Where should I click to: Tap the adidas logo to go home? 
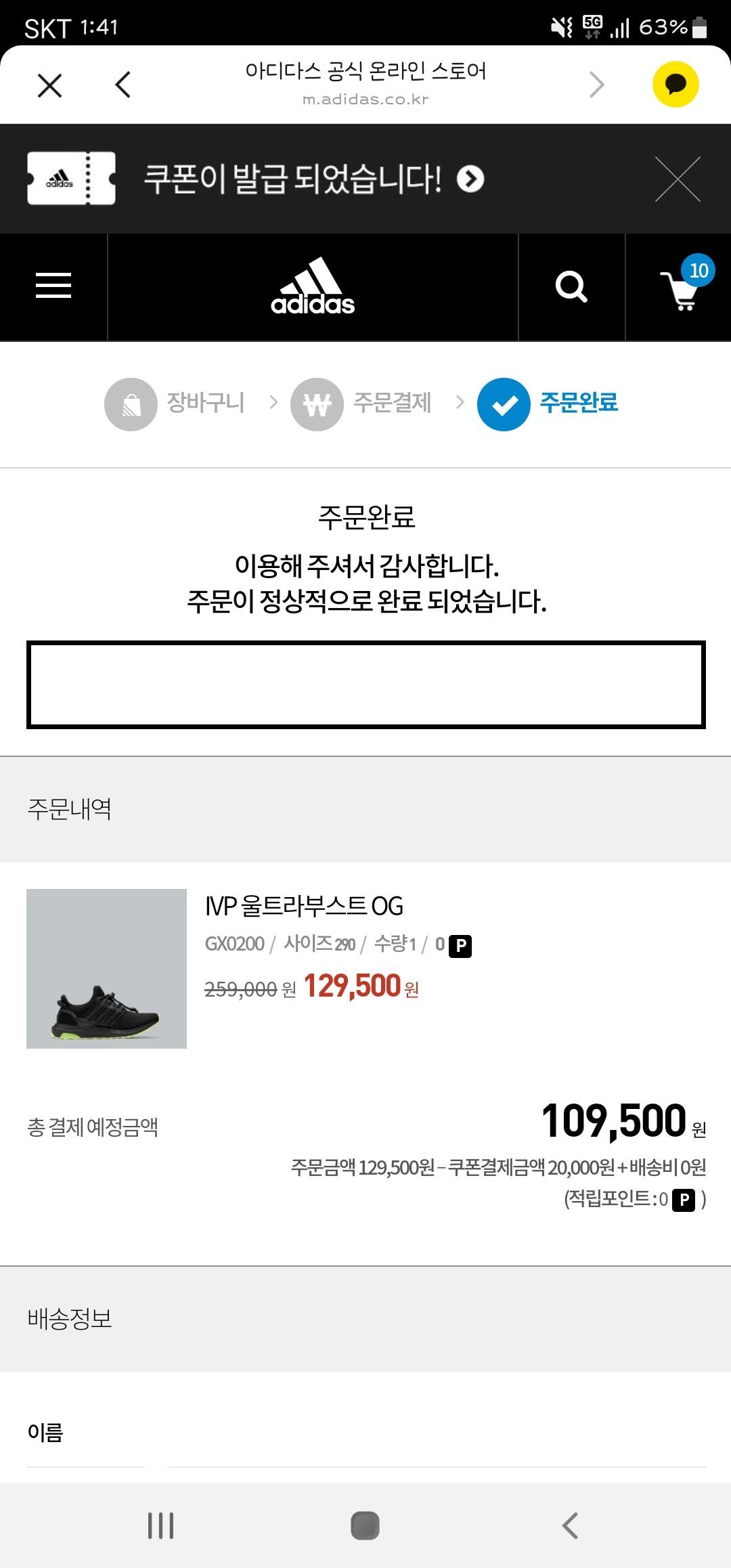tap(313, 286)
